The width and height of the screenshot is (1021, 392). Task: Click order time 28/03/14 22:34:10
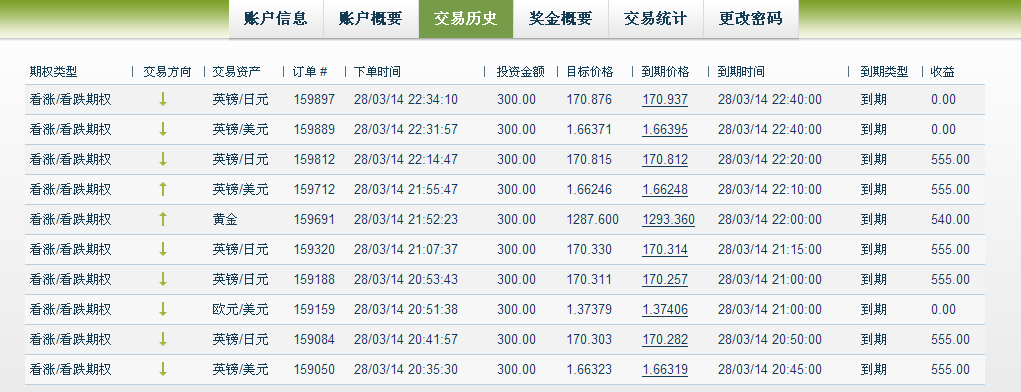point(406,100)
